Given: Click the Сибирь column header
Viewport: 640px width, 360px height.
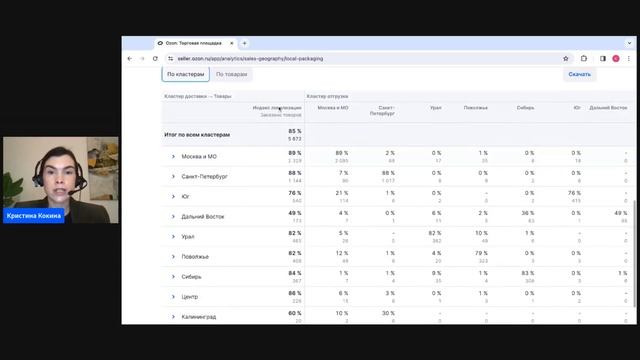Looking at the screenshot, I should (x=525, y=108).
